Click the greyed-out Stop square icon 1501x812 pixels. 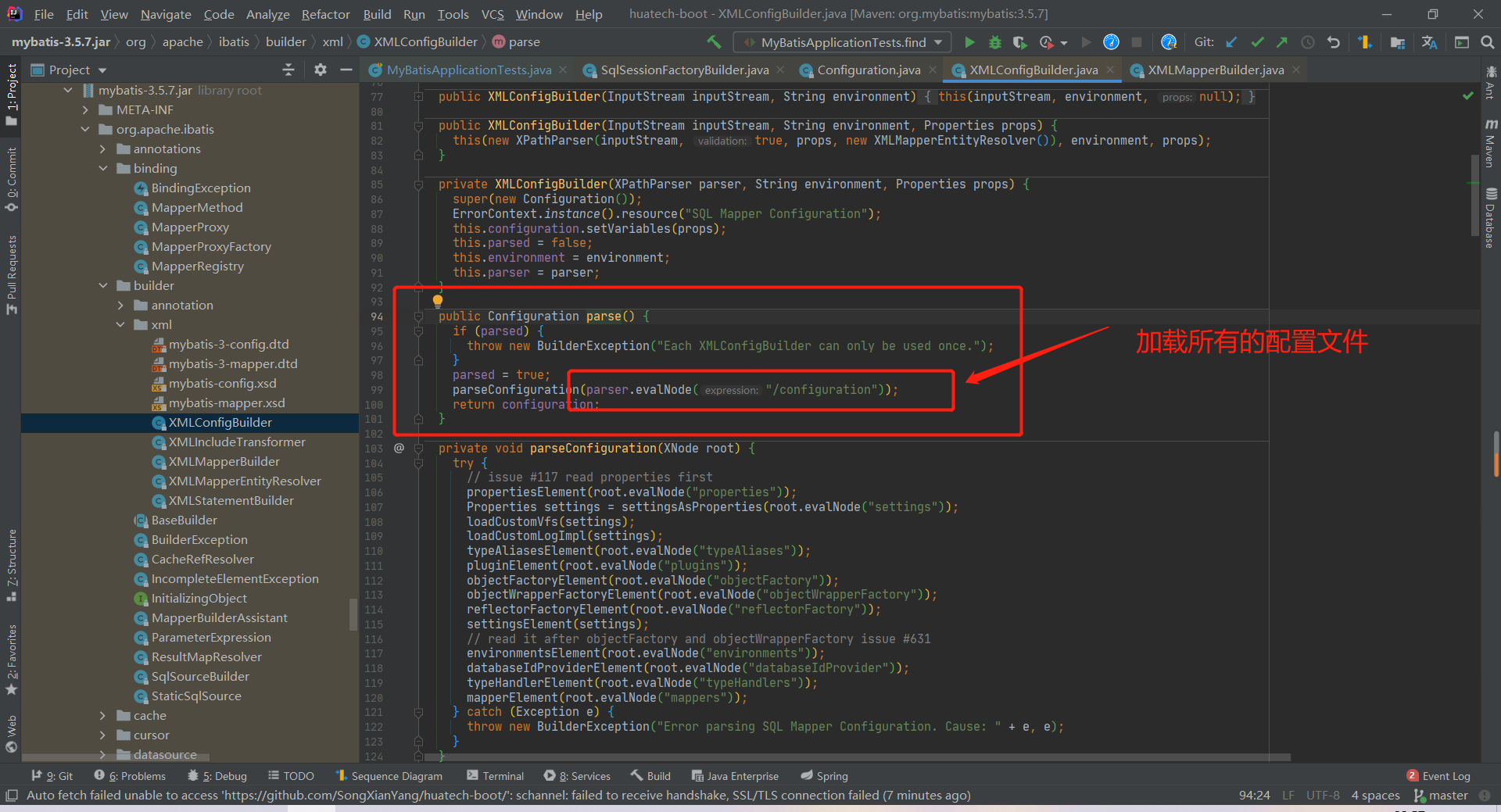click(1137, 42)
